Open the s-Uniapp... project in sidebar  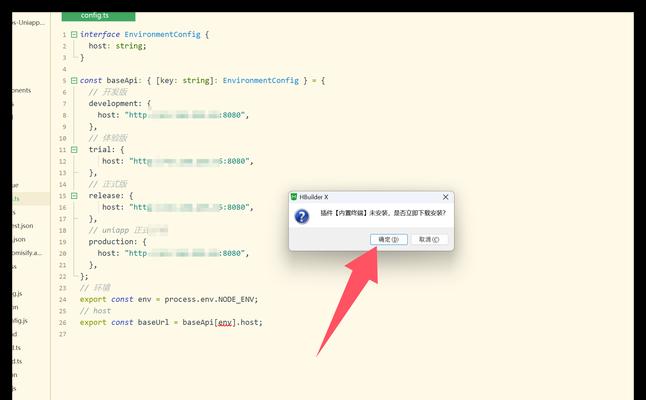pyautogui.click(x=28, y=23)
